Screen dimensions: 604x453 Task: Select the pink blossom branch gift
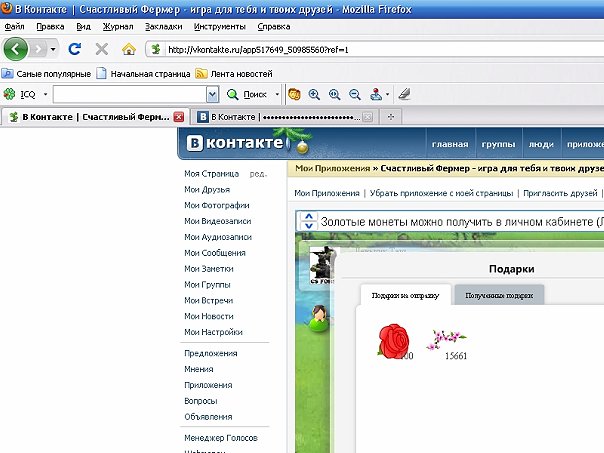click(x=446, y=339)
